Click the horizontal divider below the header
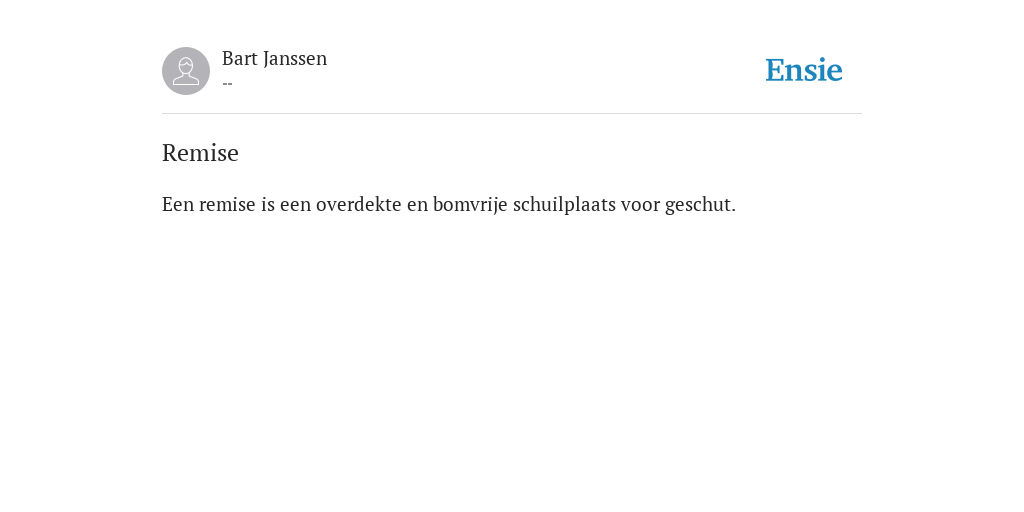Screen dimensions: 1024x512 tap(512, 114)
